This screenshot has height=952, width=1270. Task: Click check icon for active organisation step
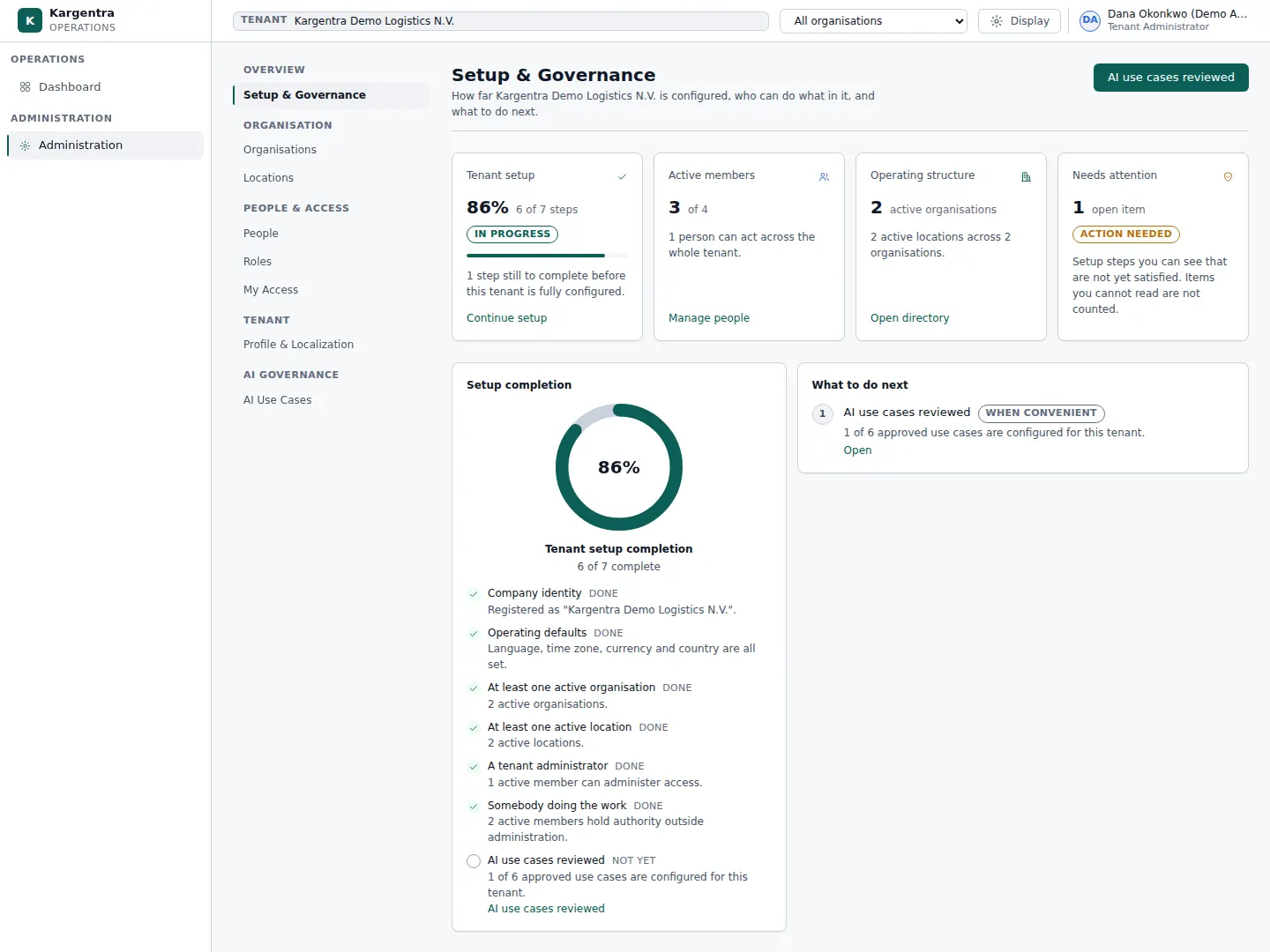click(x=474, y=688)
